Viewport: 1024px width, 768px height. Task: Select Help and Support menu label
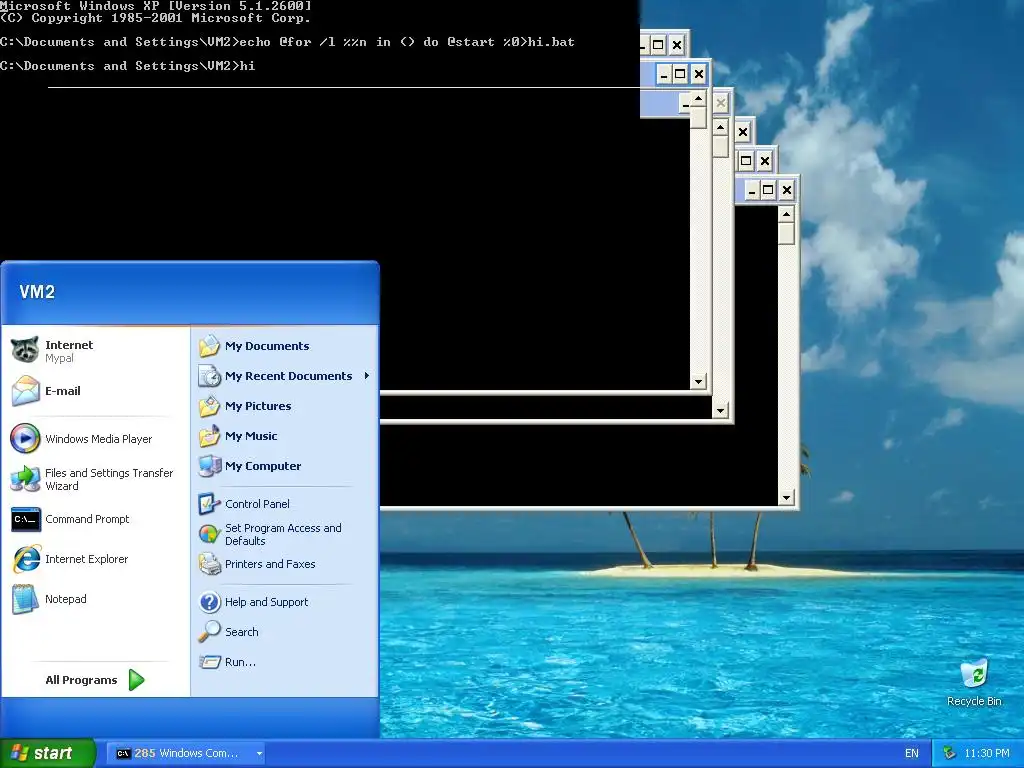coord(266,602)
